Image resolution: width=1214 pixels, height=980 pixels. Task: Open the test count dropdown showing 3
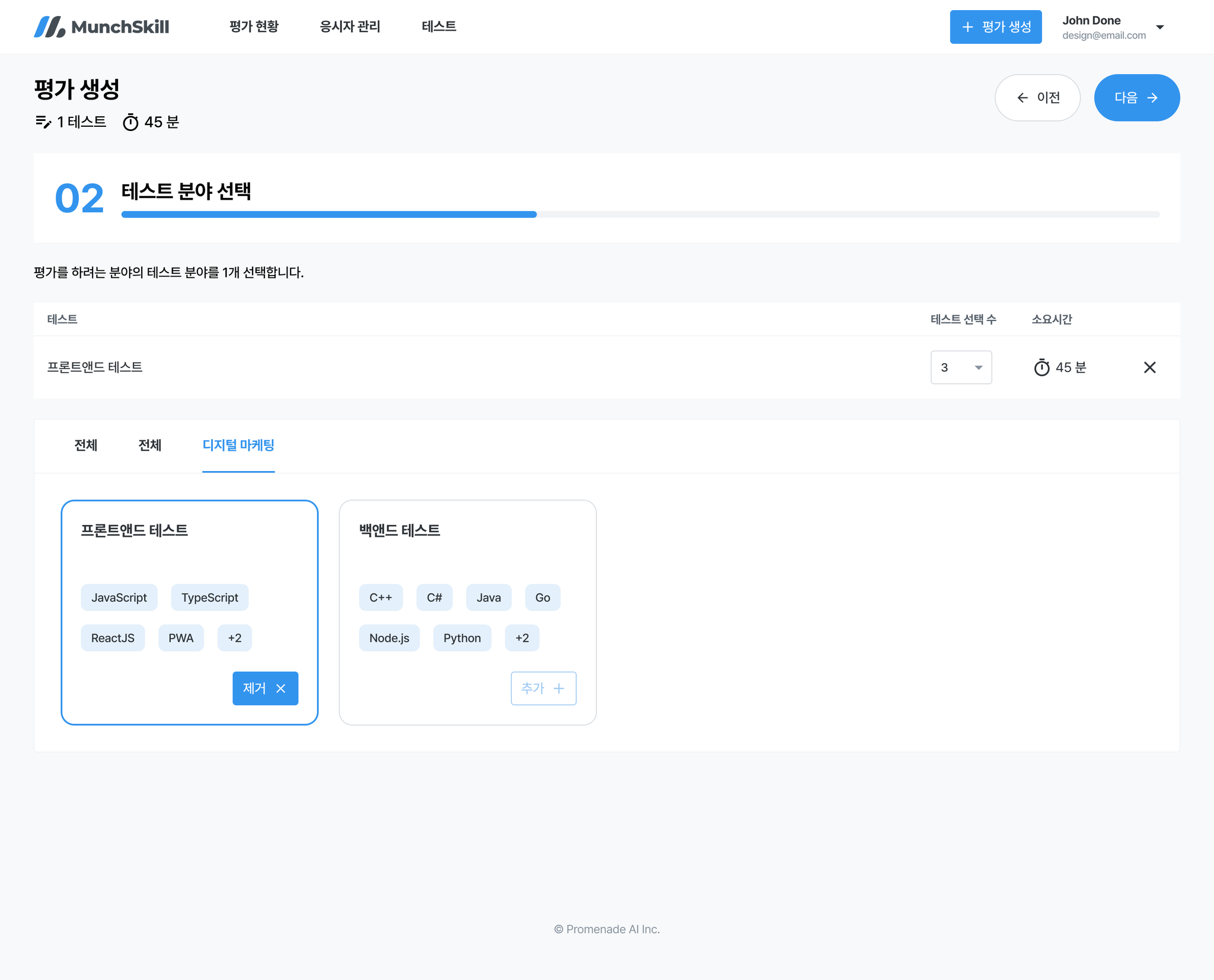click(961, 367)
